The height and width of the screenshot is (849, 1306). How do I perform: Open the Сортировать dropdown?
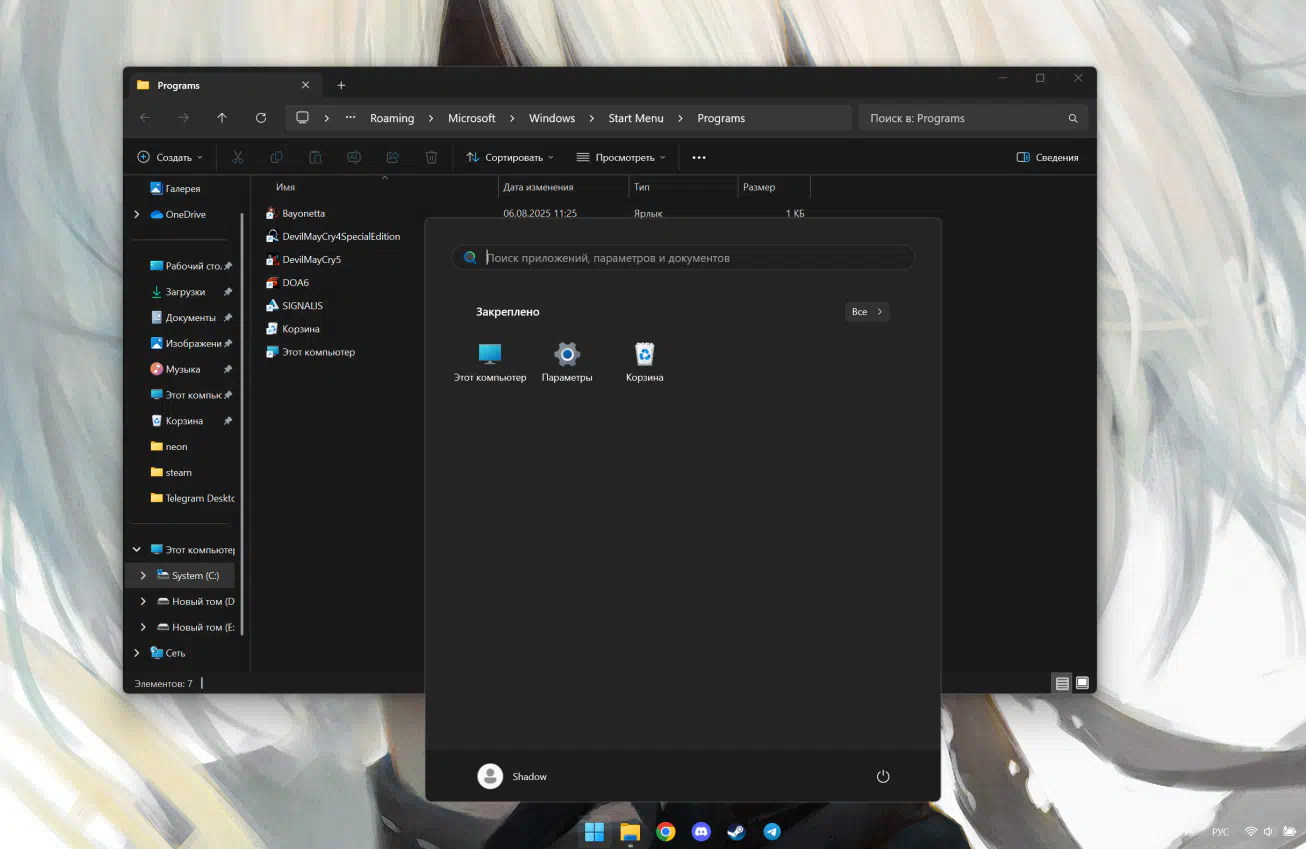point(509,157)
